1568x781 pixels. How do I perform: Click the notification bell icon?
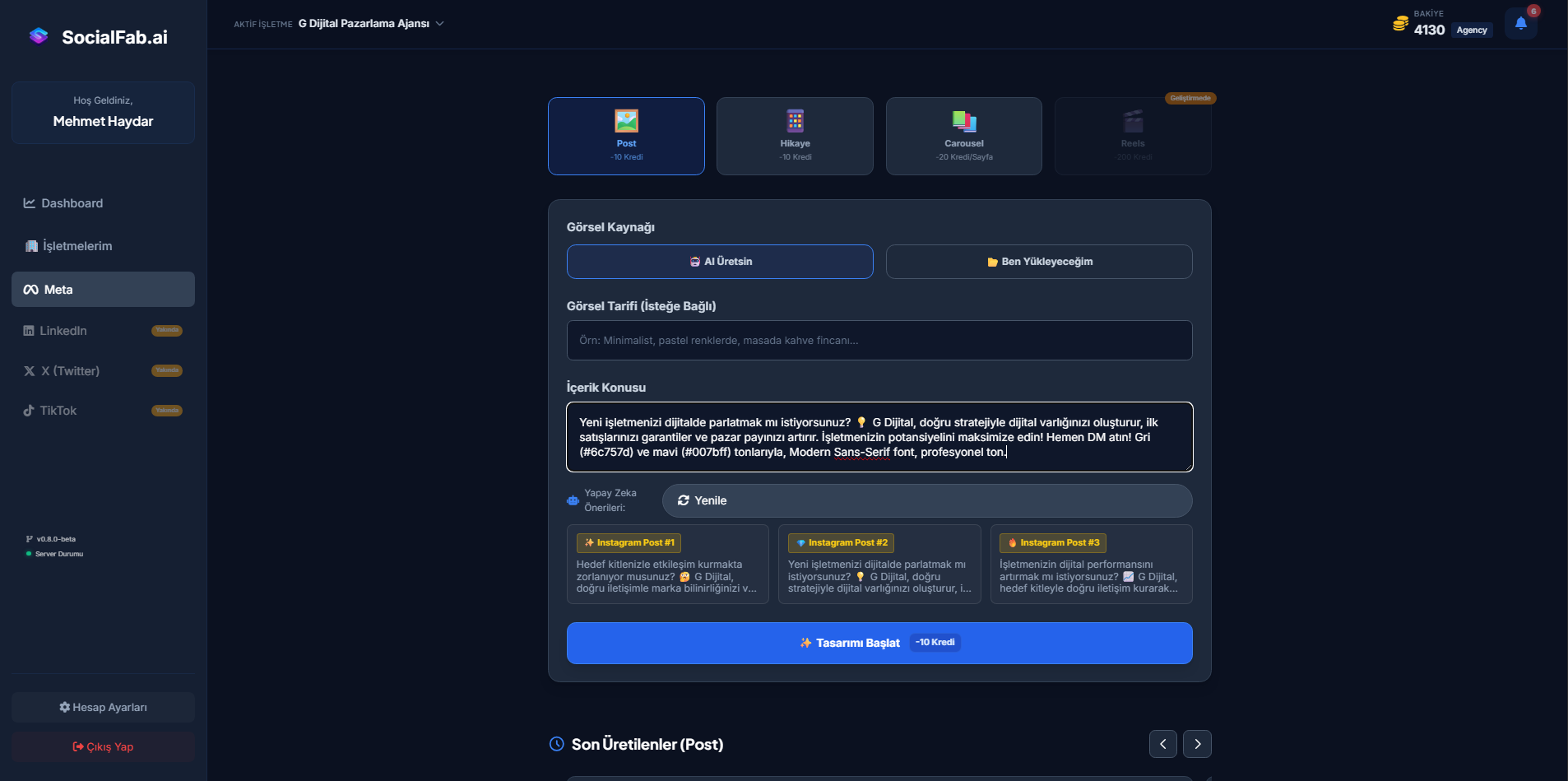pyautogui.click(x=1520, y=23)
